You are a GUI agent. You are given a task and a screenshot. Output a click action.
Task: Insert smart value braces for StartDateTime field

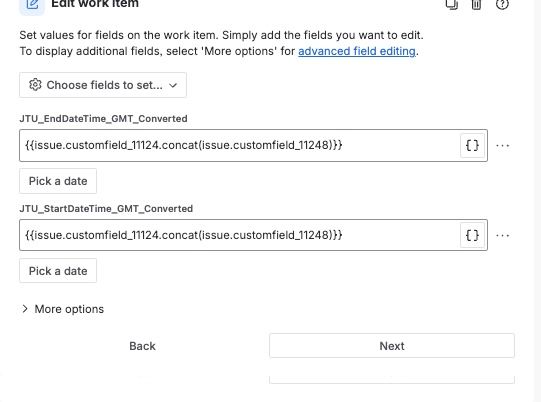tap(472, 235)
